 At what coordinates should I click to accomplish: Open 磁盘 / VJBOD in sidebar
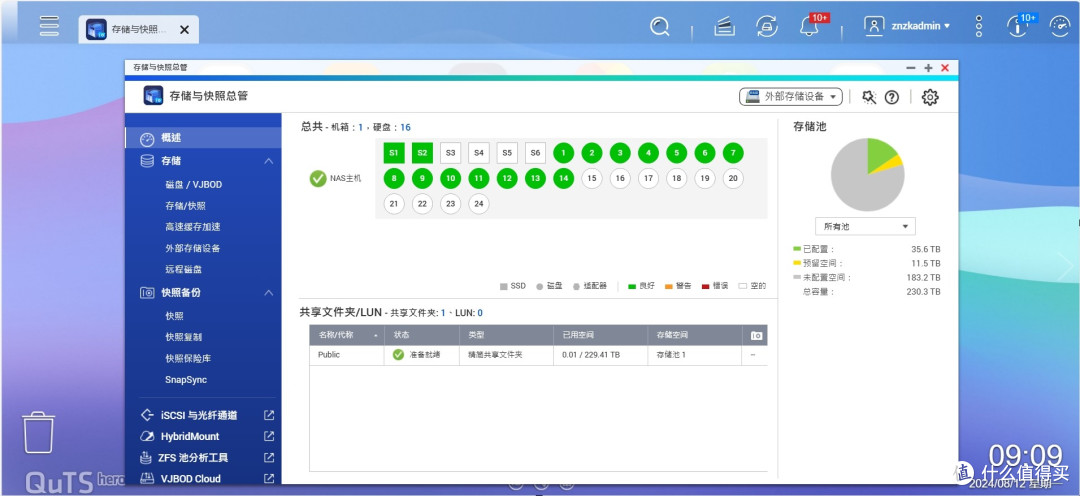194,185
